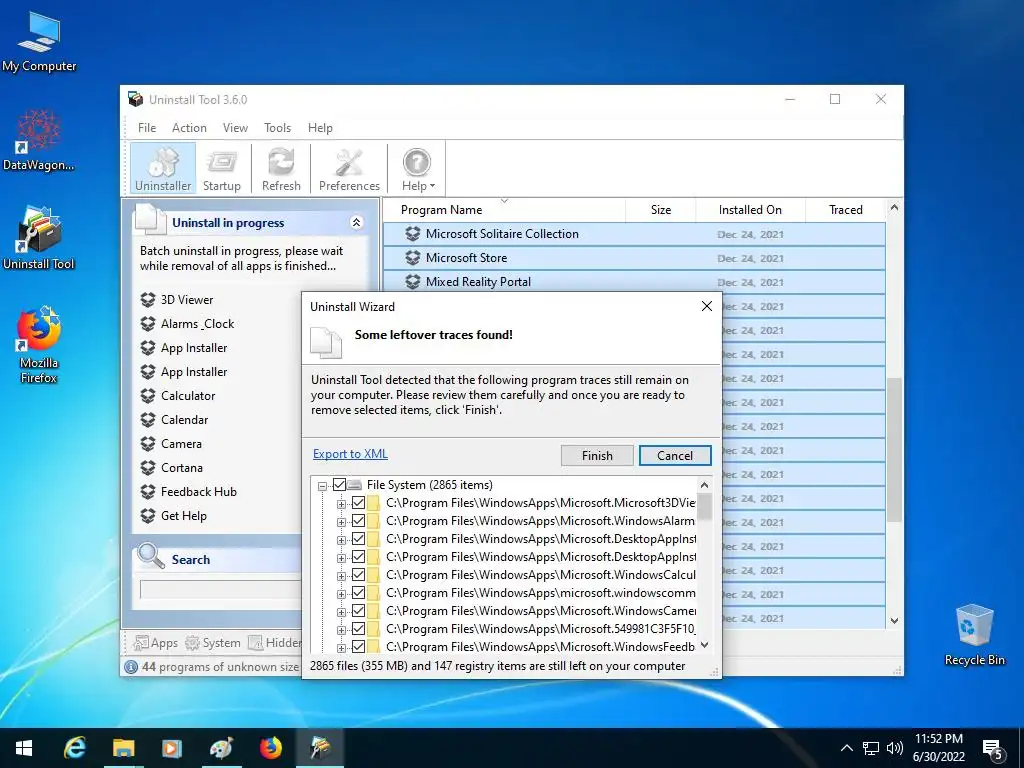Click the program list vertical scrollbar thumb
The image size is (1024, 768).
[894, 449]
